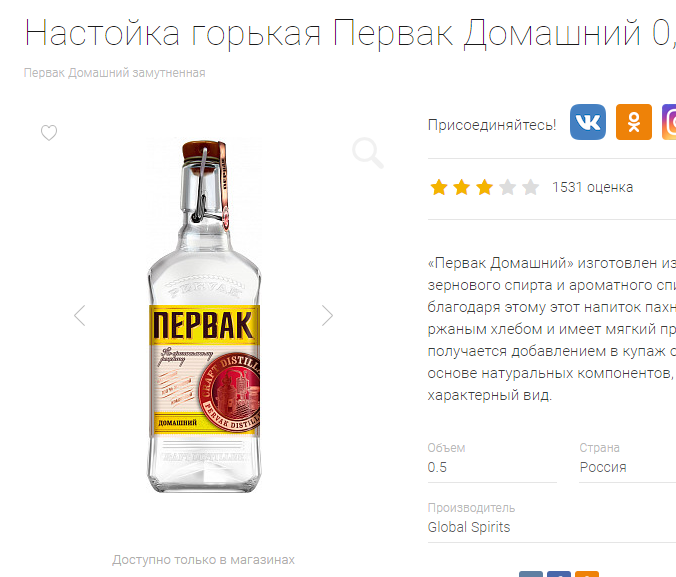
Task: Give the product a four-star rating
Action: 507,187
